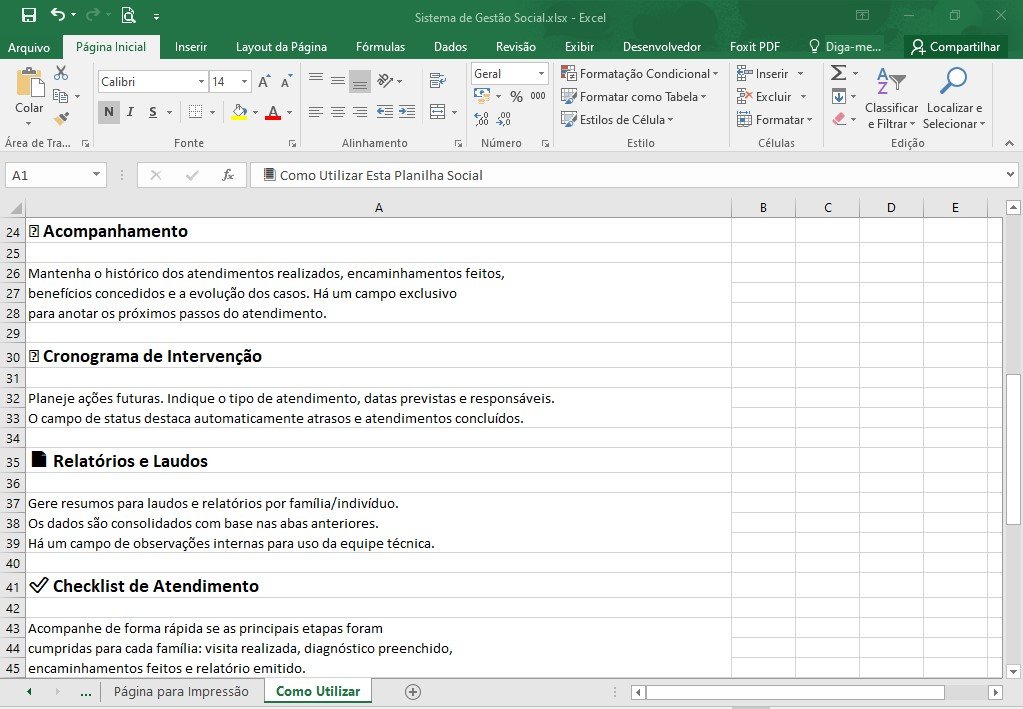
Task: Decrease font size with the smaller A
Action: (286, 82)
